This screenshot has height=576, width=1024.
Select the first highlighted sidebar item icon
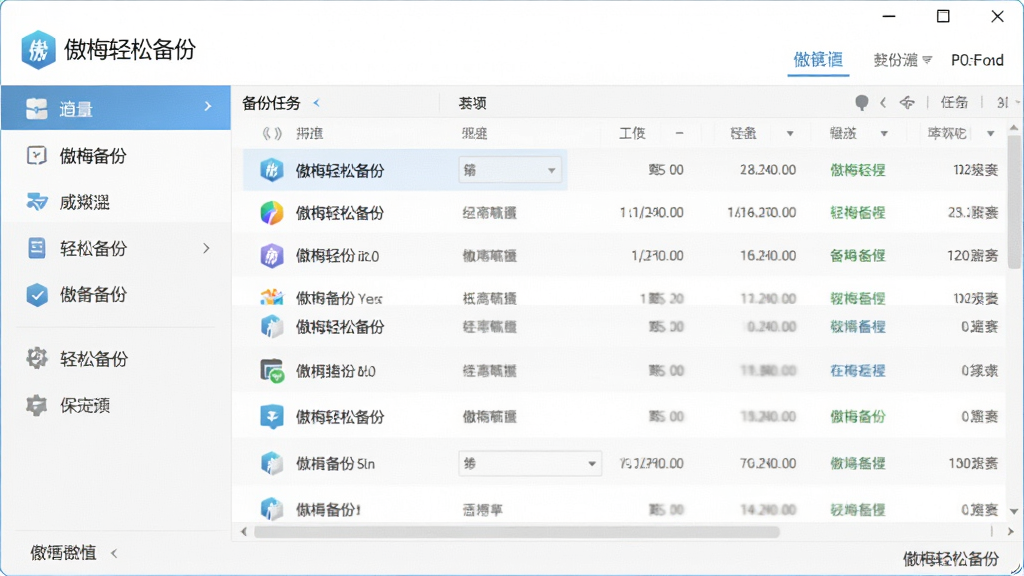click(37, 108)
